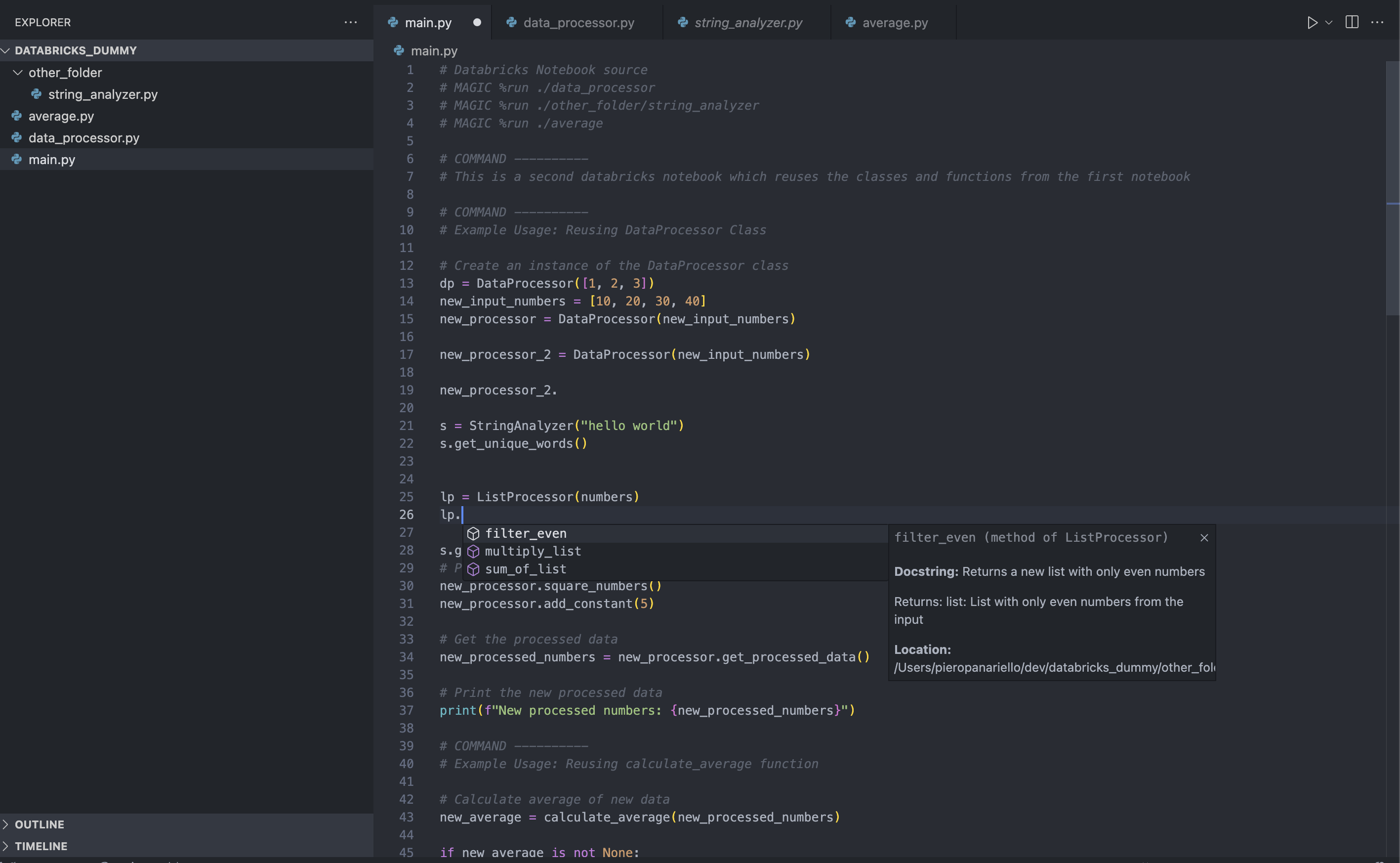Click 'lp = ListProcessor(numbers)' code line
1400x863 pixels.
539,497
